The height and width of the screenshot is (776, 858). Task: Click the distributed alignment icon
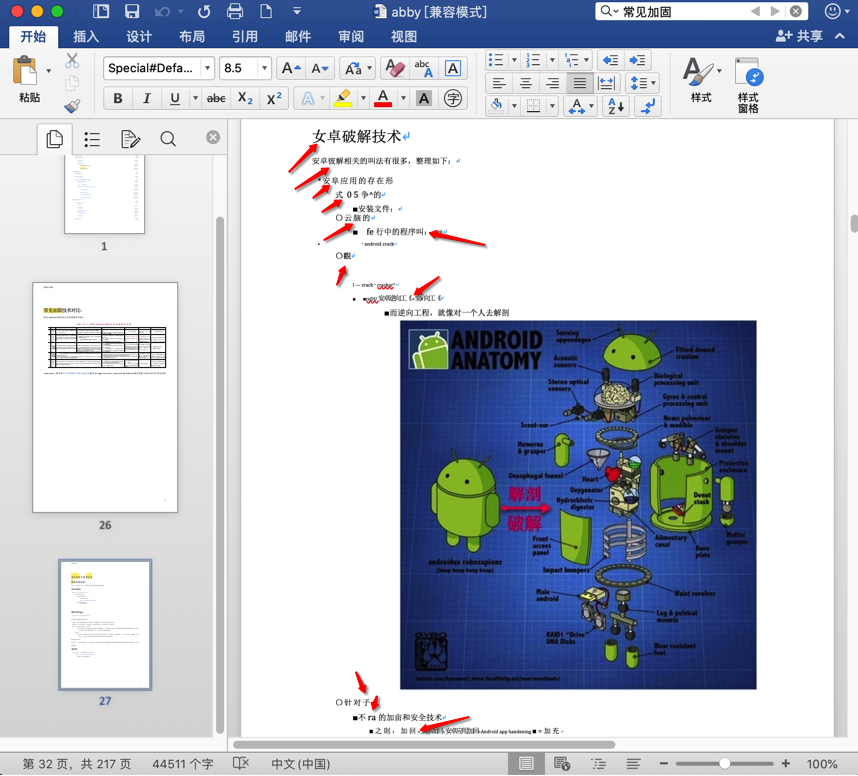(607, 83)
